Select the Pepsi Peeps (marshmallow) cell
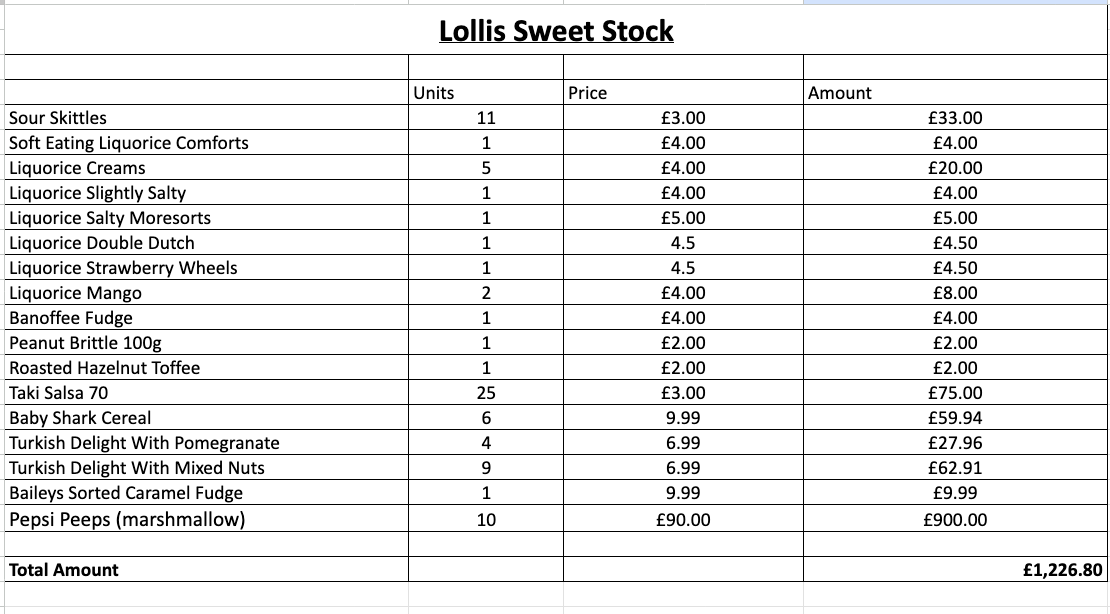1110x614 pixels. (x=127, y=519)
